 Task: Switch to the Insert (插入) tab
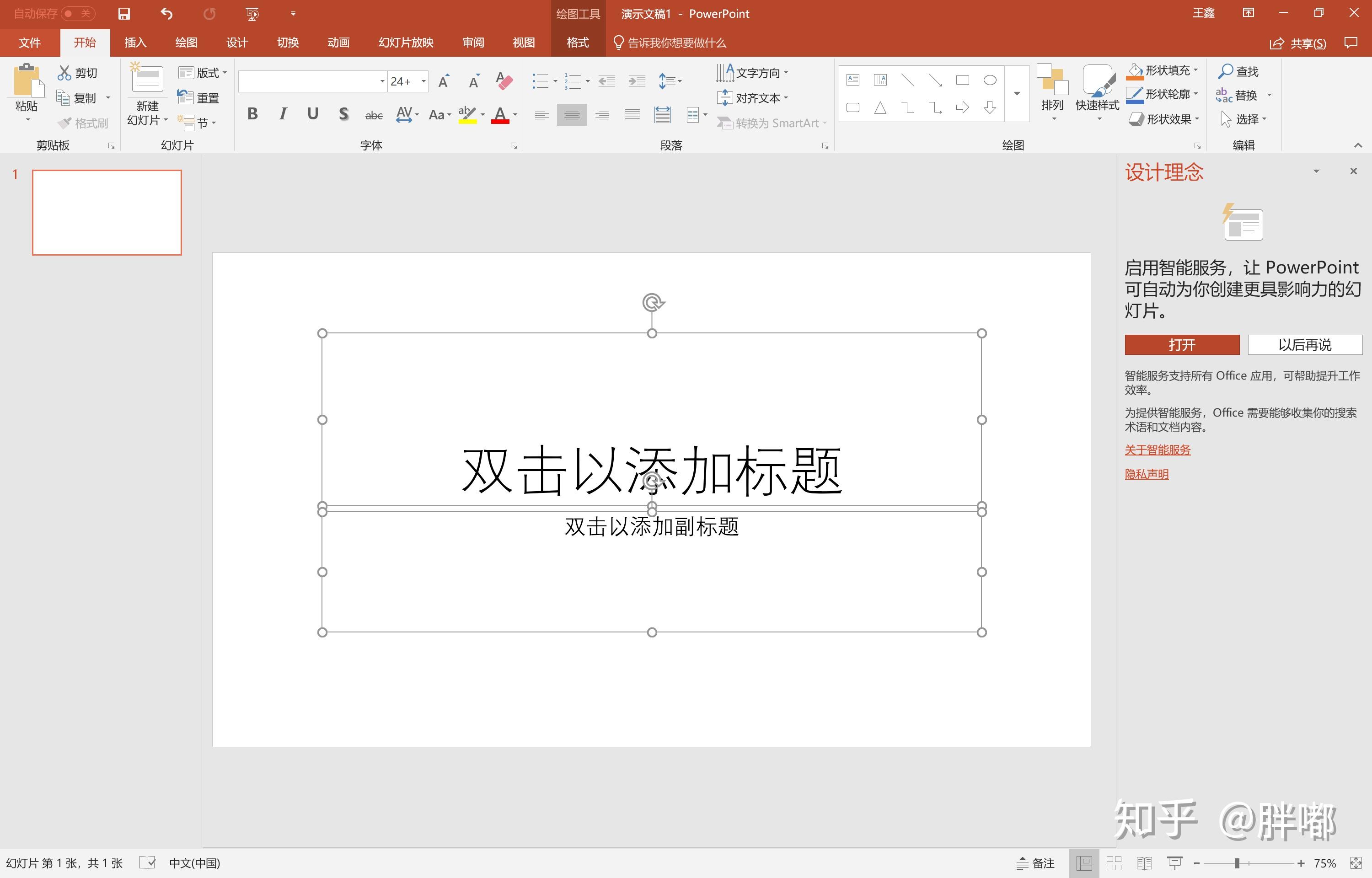[136, 43]
